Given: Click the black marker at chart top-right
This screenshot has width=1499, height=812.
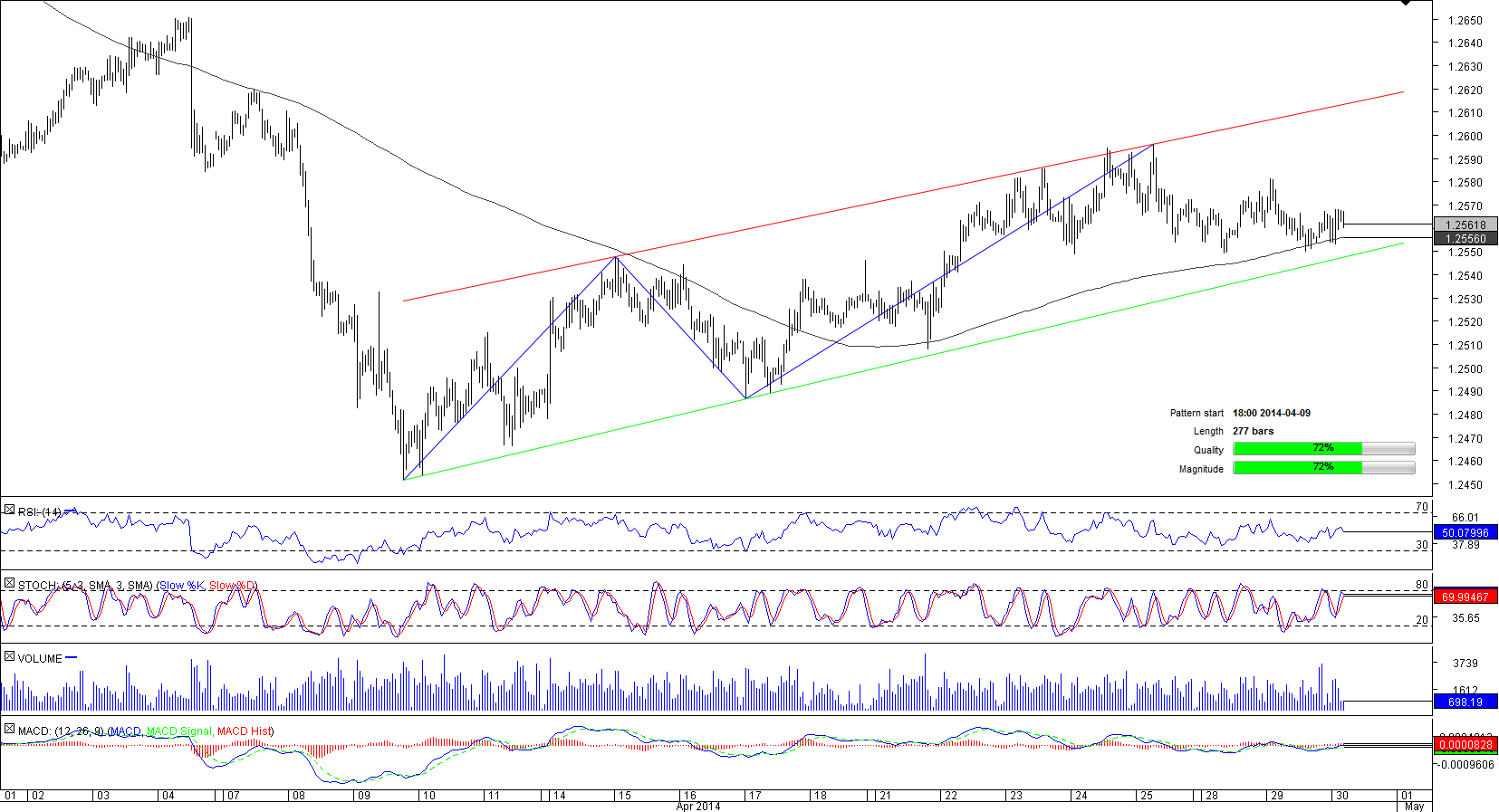Looking at the screenshot, I should (x=1406, y=4).
